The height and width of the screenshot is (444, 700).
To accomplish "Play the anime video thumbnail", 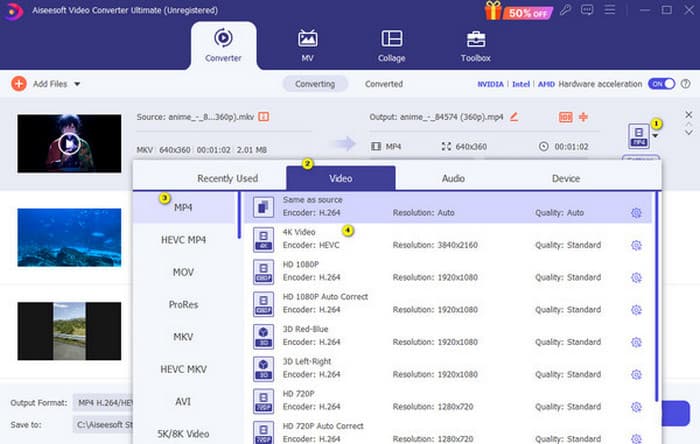I will [x=69, y=144].
